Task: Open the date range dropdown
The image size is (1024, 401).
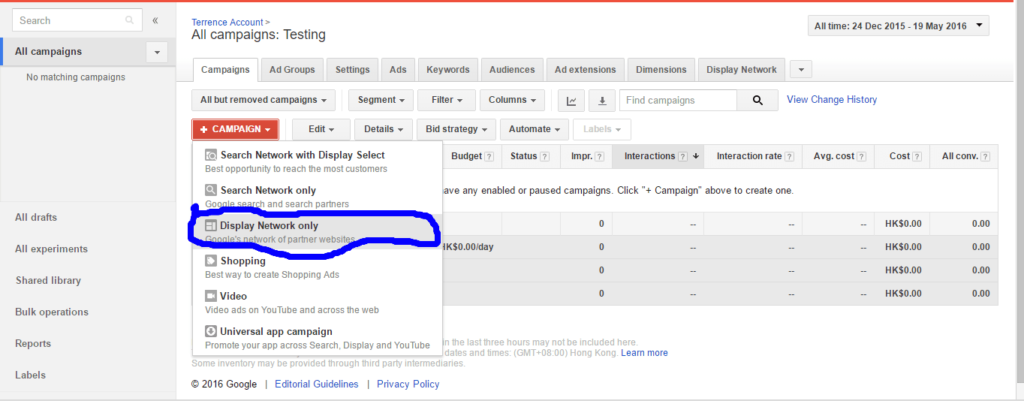Action: click(899, 26)
